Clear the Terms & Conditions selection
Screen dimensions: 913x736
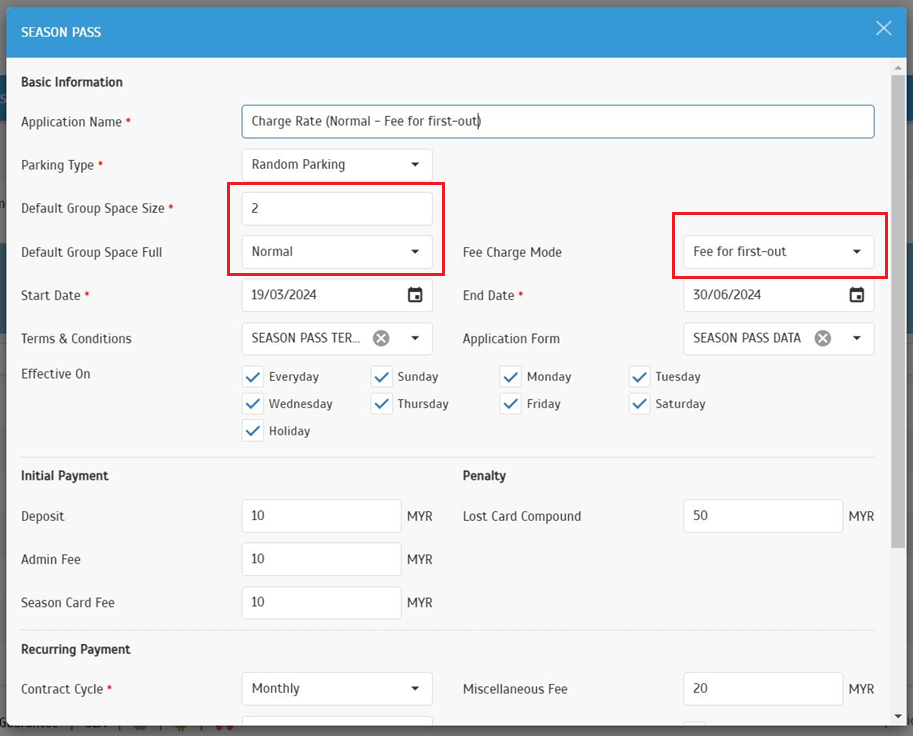pos(381,339)
